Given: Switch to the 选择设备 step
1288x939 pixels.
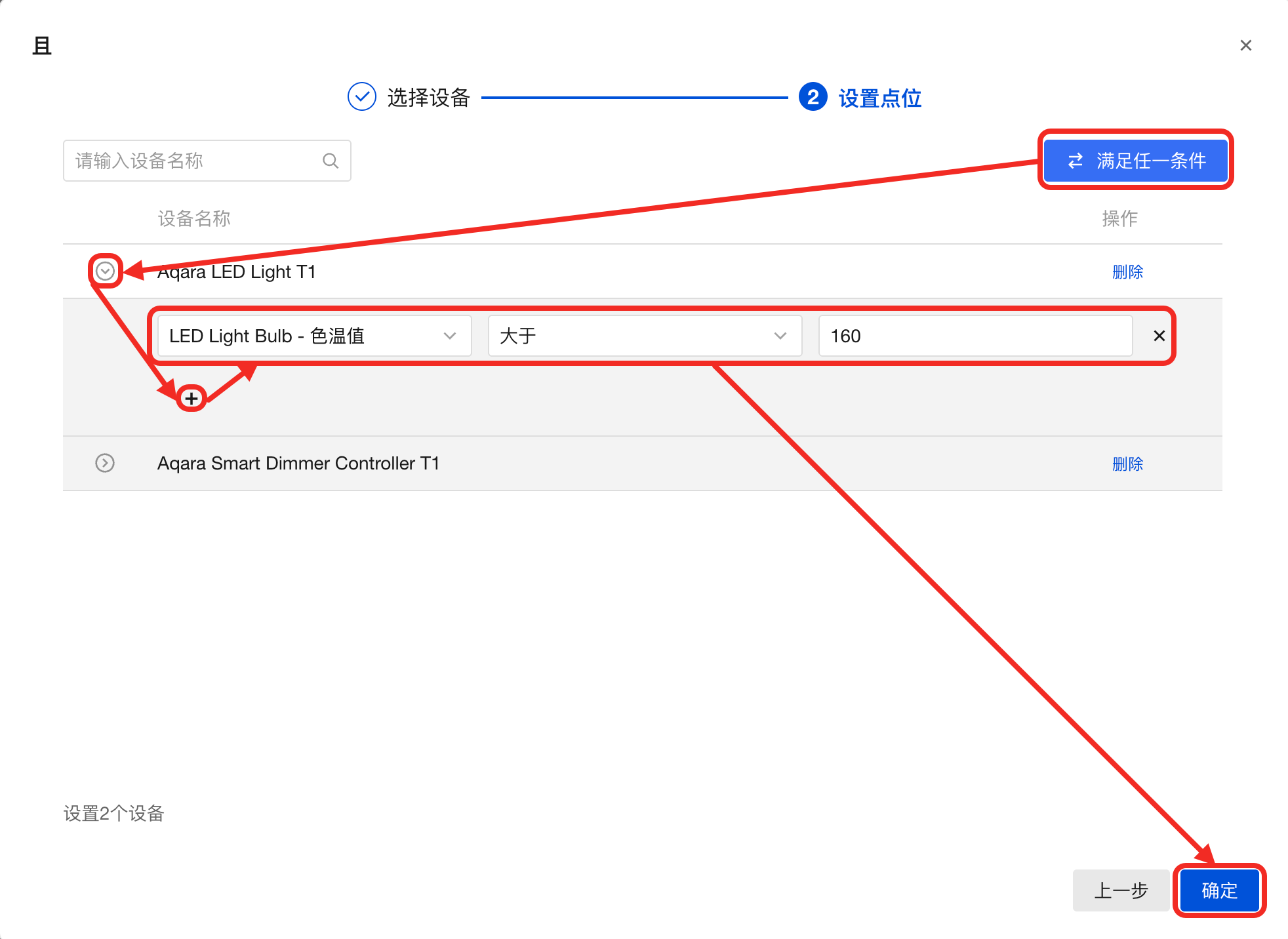Looking at the screenshot, I should pos(428,98).
